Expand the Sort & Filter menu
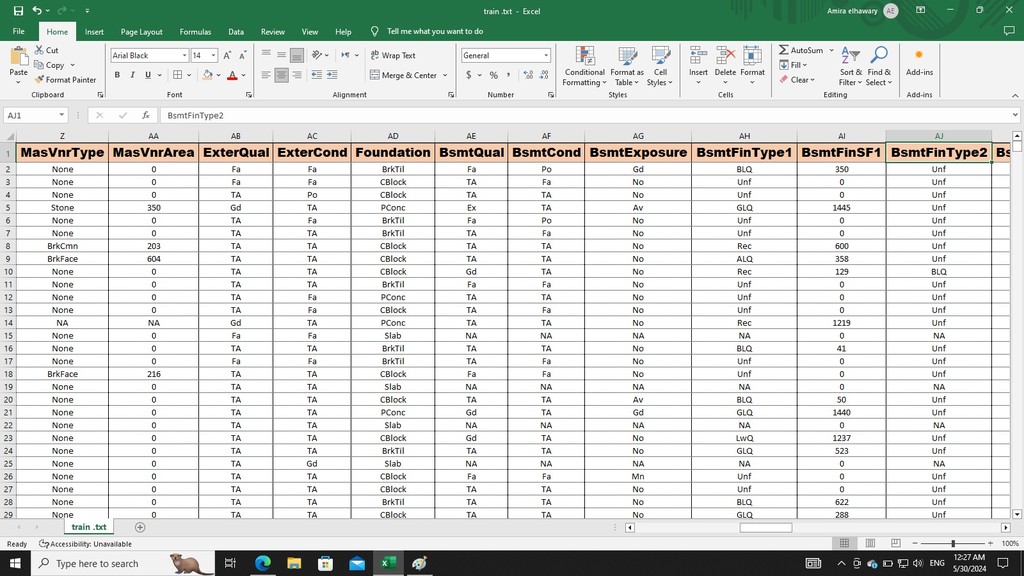The image size is (1024, 576). coord(850,66)
